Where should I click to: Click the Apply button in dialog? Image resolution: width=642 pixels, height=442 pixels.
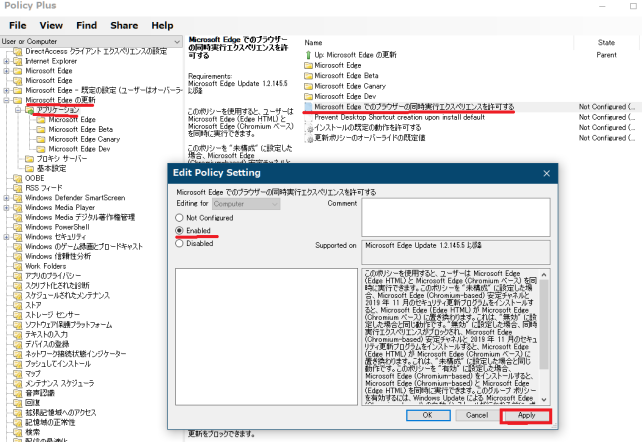click(x=526, y=415)
